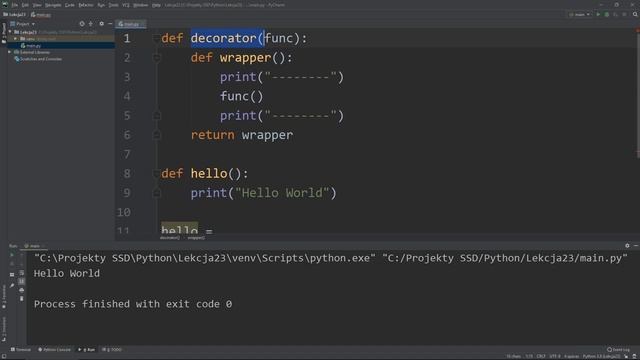The width and height of the screenshot is (640, 360).
Task: Click "Process finished with exit code 0" text
Action: (133, 304)
